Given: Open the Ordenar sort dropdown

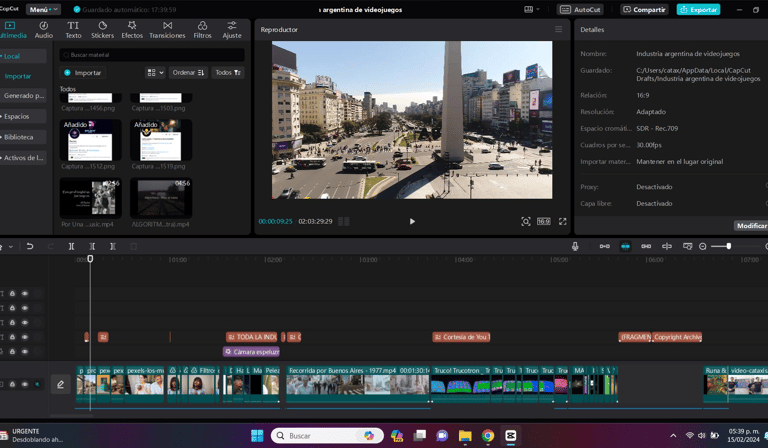Looking at the screenshot, I should point(188,72).
